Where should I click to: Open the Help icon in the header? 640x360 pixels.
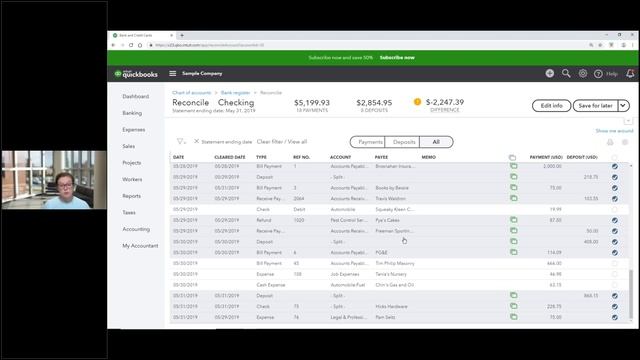tap(598, 74)
